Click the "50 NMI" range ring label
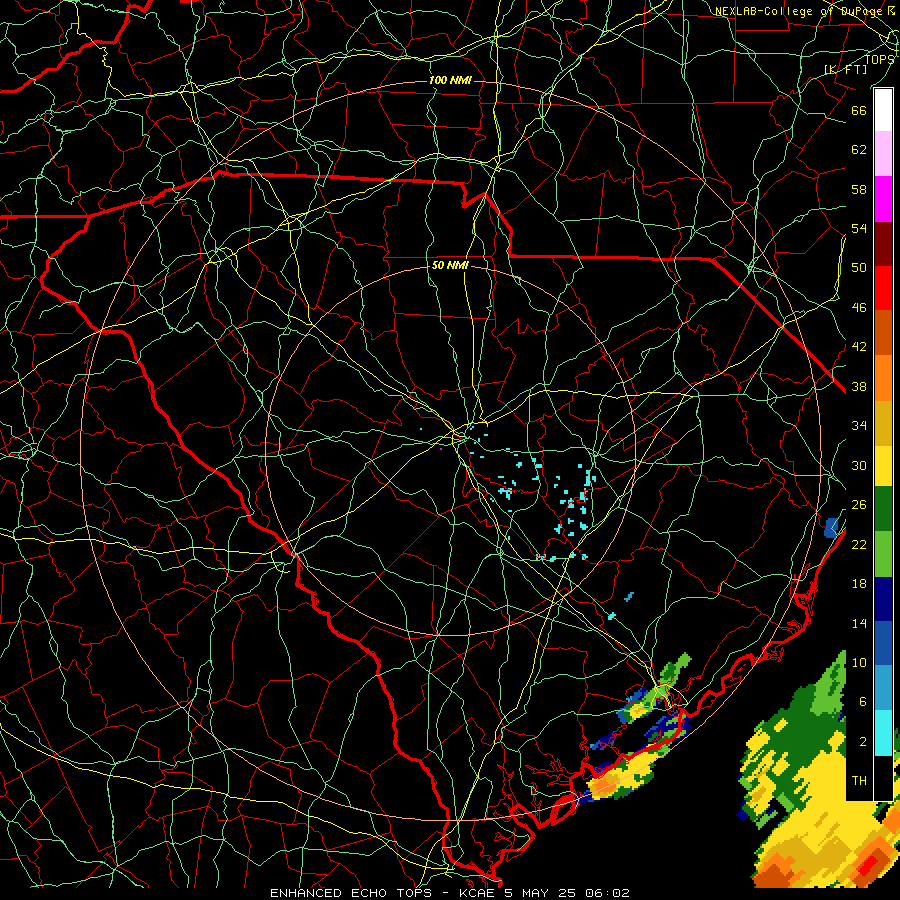 450,265
